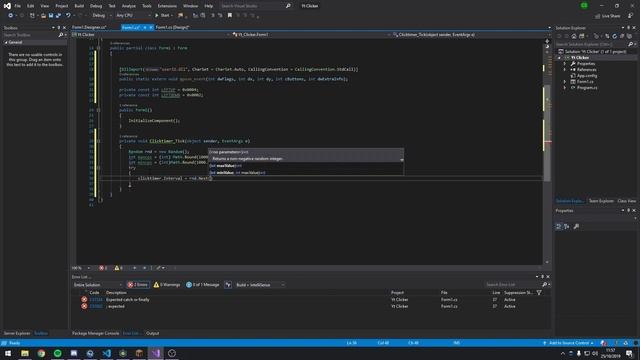Open the Extensions menu
Screen dimensions: 640x360
pyautogui.click(x=167, y=6)
